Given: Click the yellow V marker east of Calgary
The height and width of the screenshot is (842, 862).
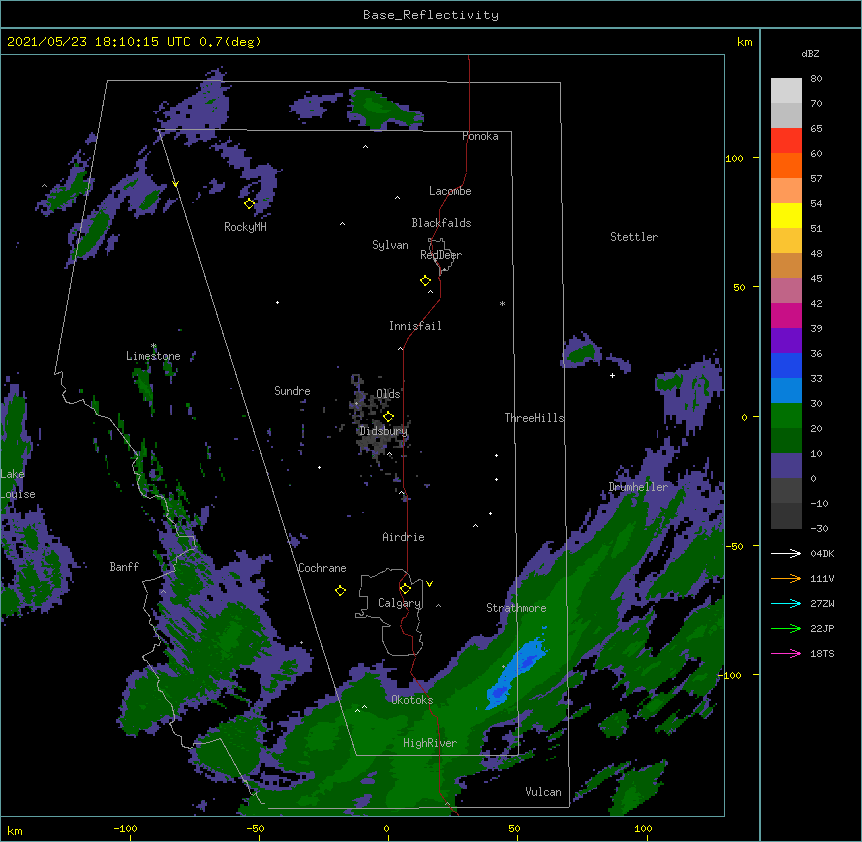Looking at the screenshot, I should (429, 584).
